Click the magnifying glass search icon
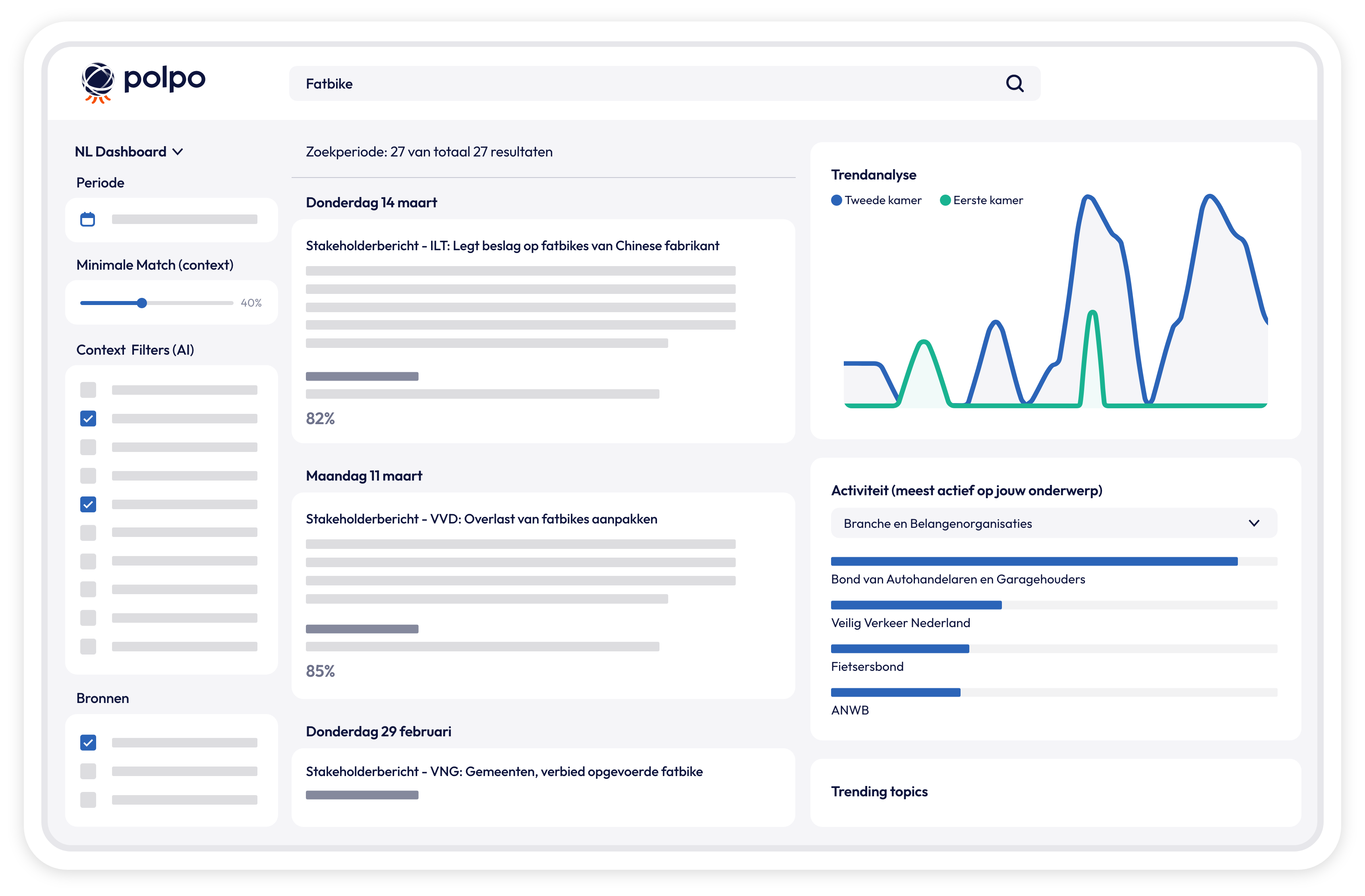1365x896 pixels. [x=1014, y=84]
